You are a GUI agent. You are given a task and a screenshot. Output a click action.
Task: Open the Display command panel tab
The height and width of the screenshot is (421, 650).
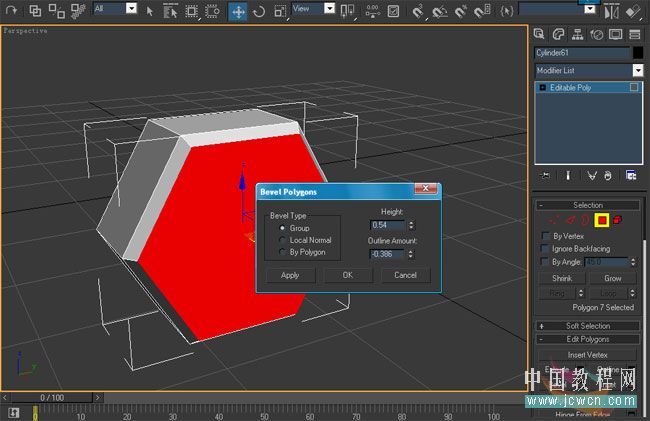point(616,34)
